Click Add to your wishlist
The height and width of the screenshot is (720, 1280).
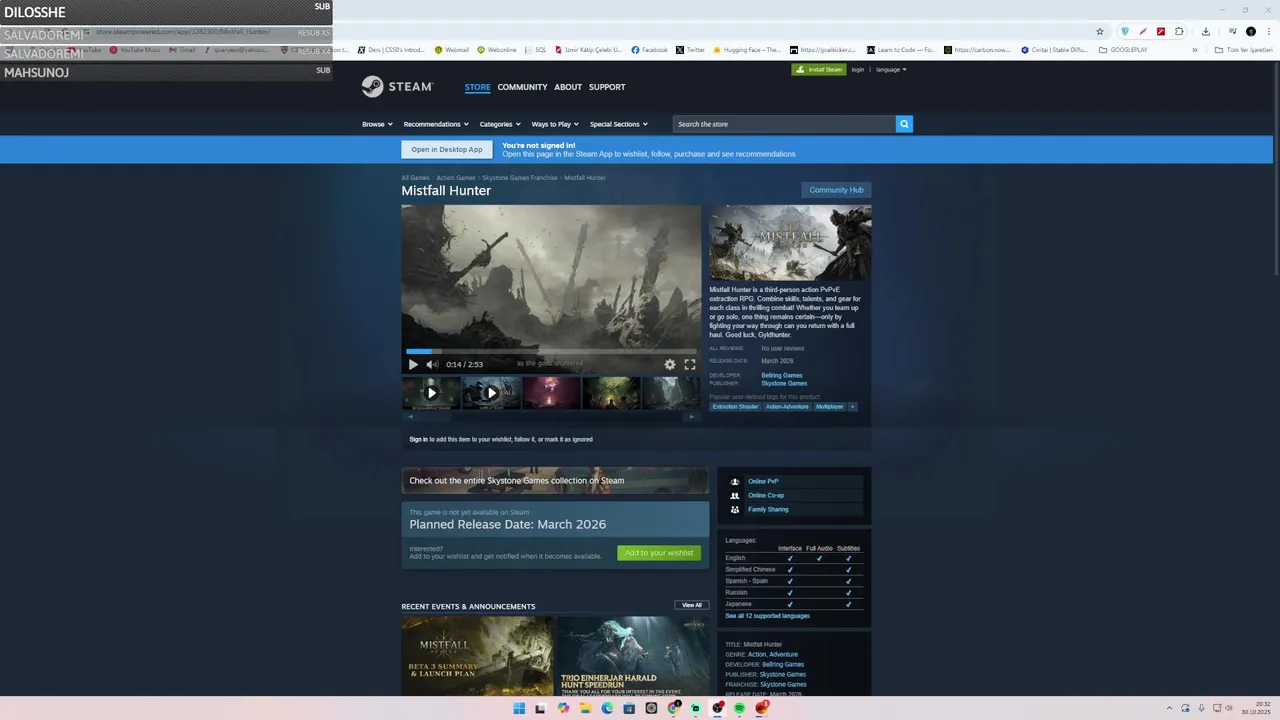click(x=659, y=553)
